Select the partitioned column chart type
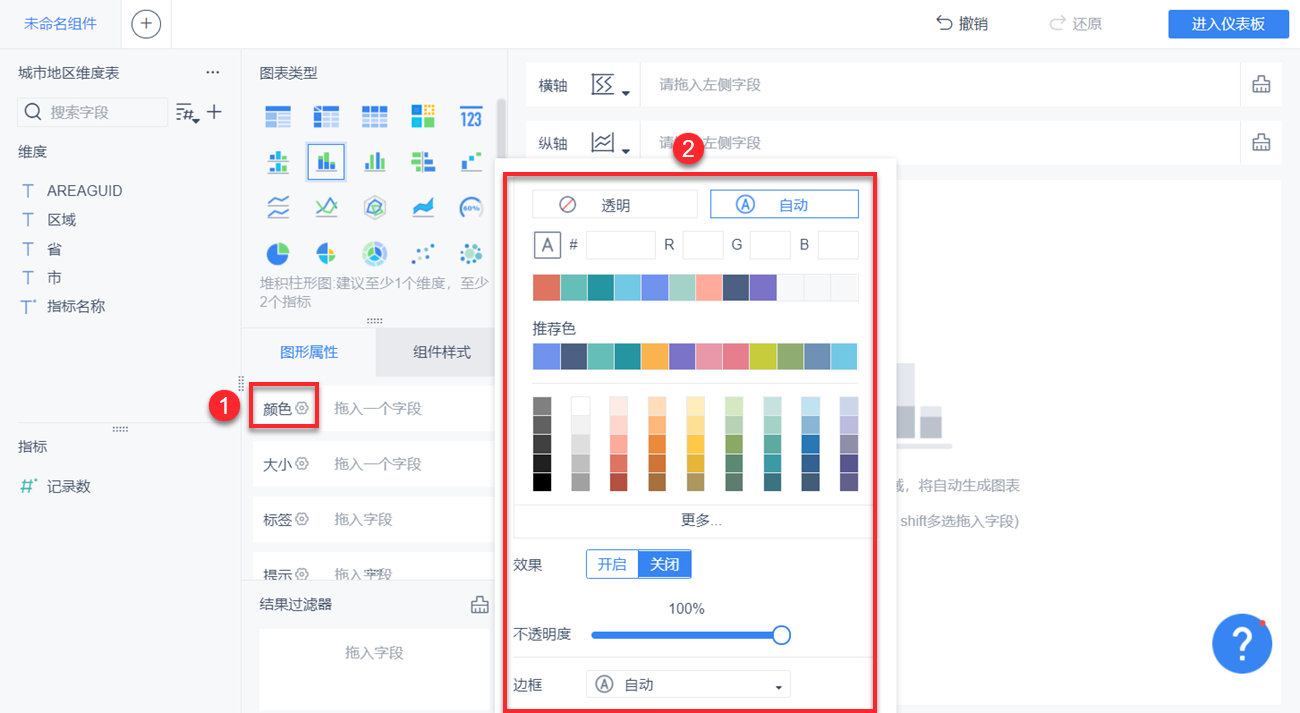1300x713 pixels. [x=278, y=161]
